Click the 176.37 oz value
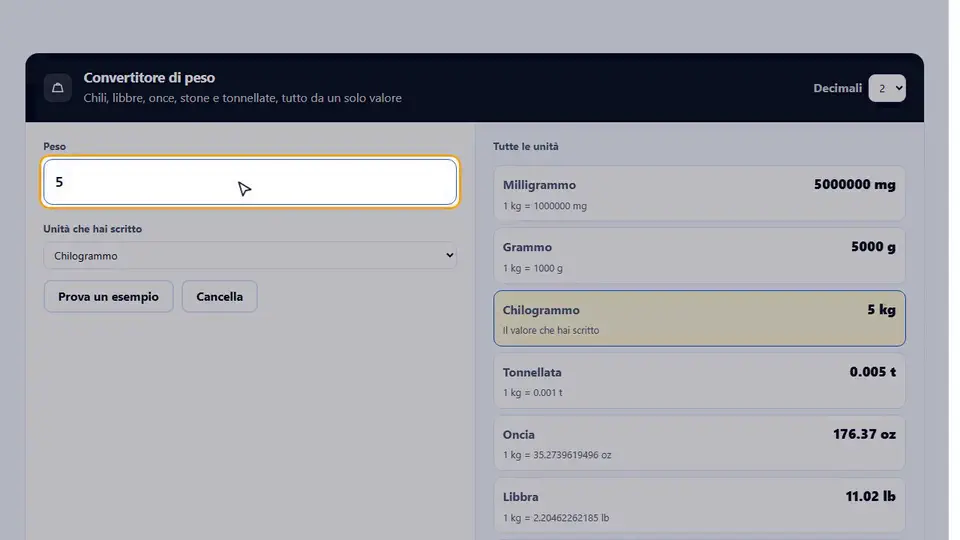 coord(864,434)
